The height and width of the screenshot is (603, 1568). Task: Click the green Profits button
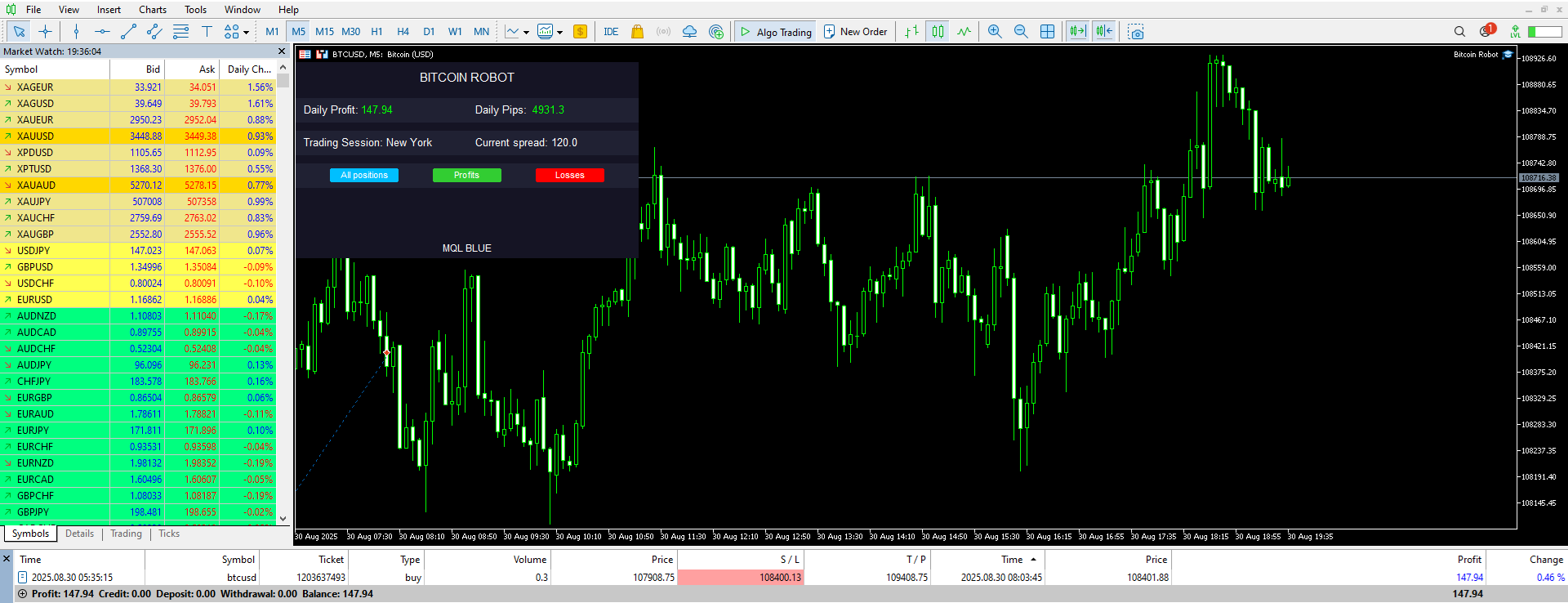coord(467,175)
